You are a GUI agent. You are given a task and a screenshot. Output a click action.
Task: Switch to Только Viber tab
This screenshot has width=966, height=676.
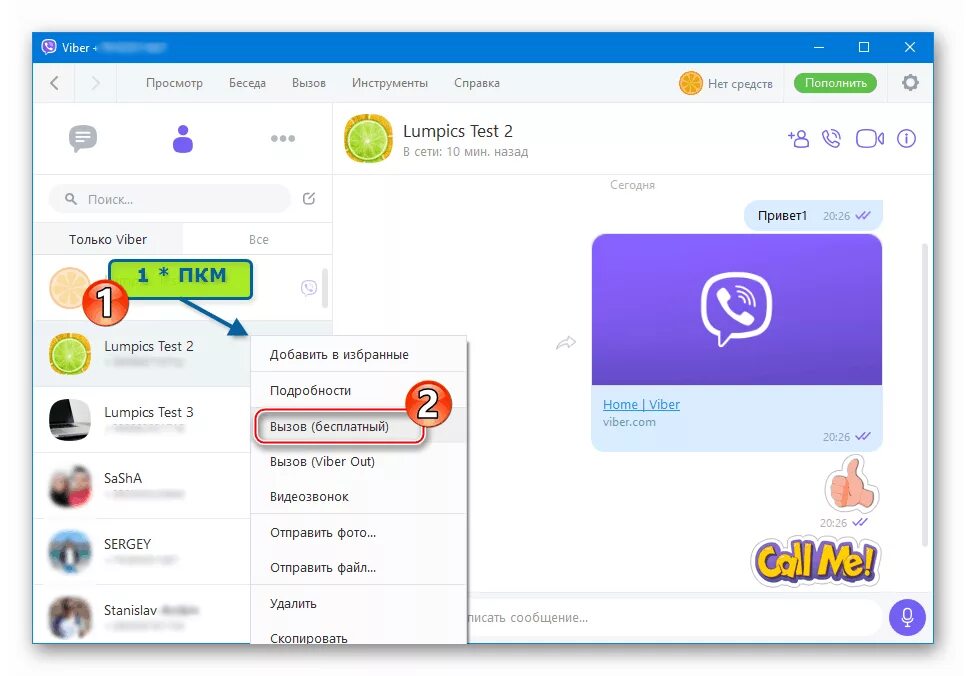point(108,239)
